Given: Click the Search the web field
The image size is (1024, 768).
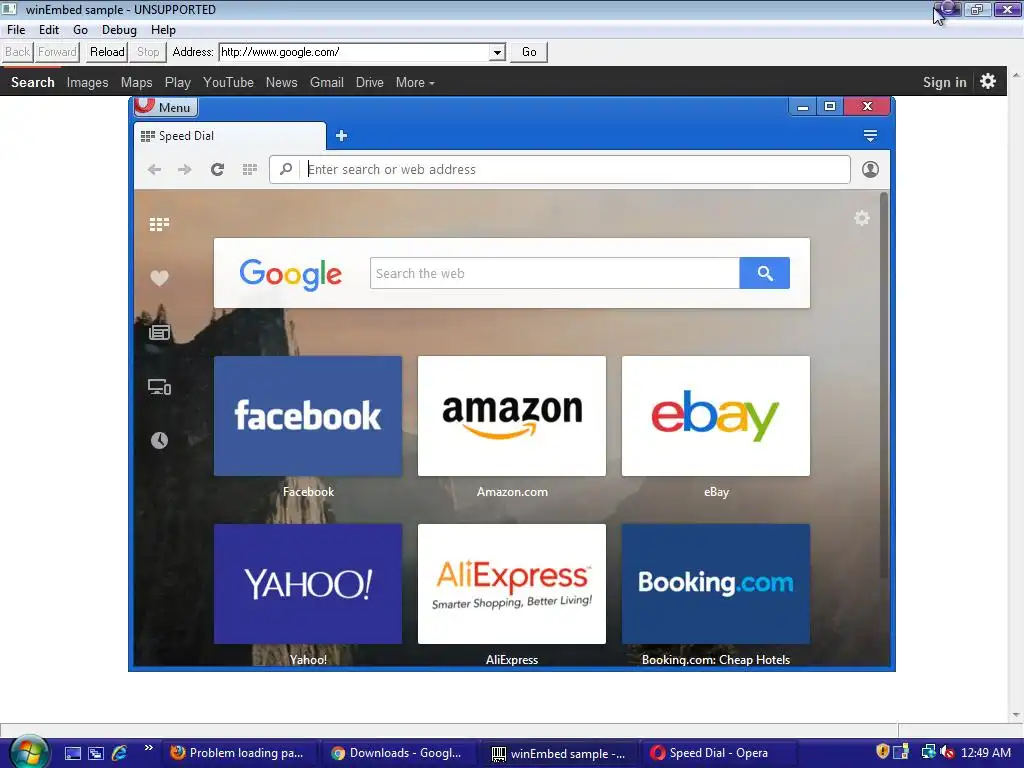Looking at the screenshot, I should [x=554, y=273].
